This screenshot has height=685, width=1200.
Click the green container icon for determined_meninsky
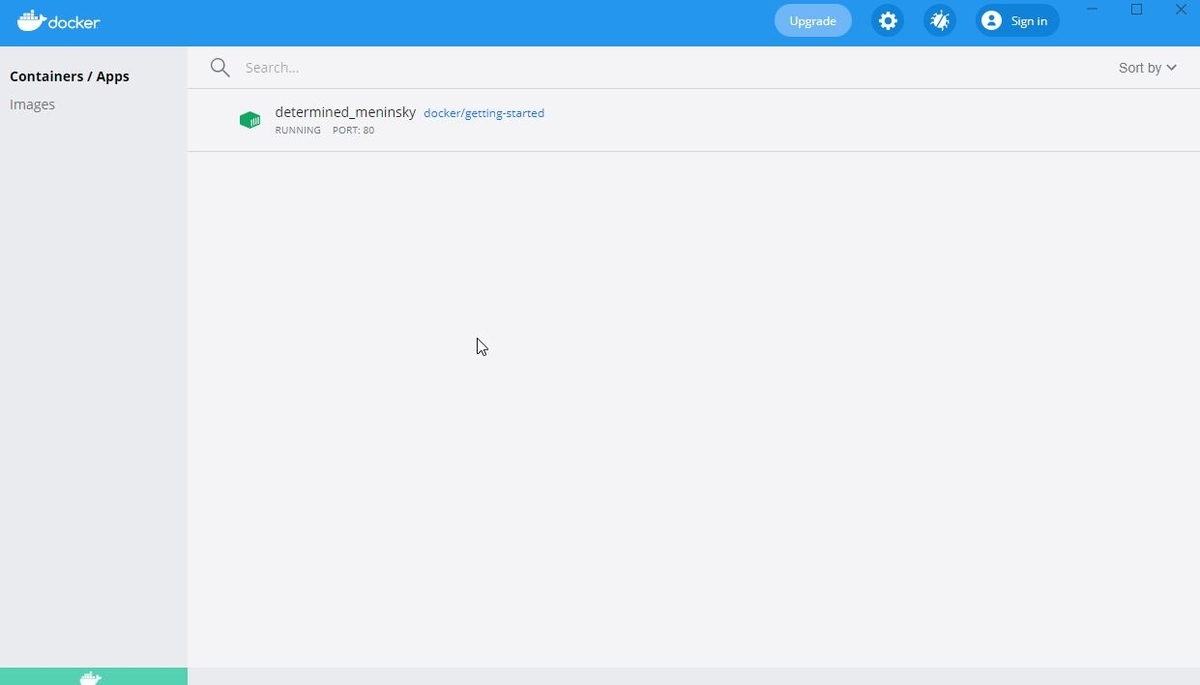250,120
